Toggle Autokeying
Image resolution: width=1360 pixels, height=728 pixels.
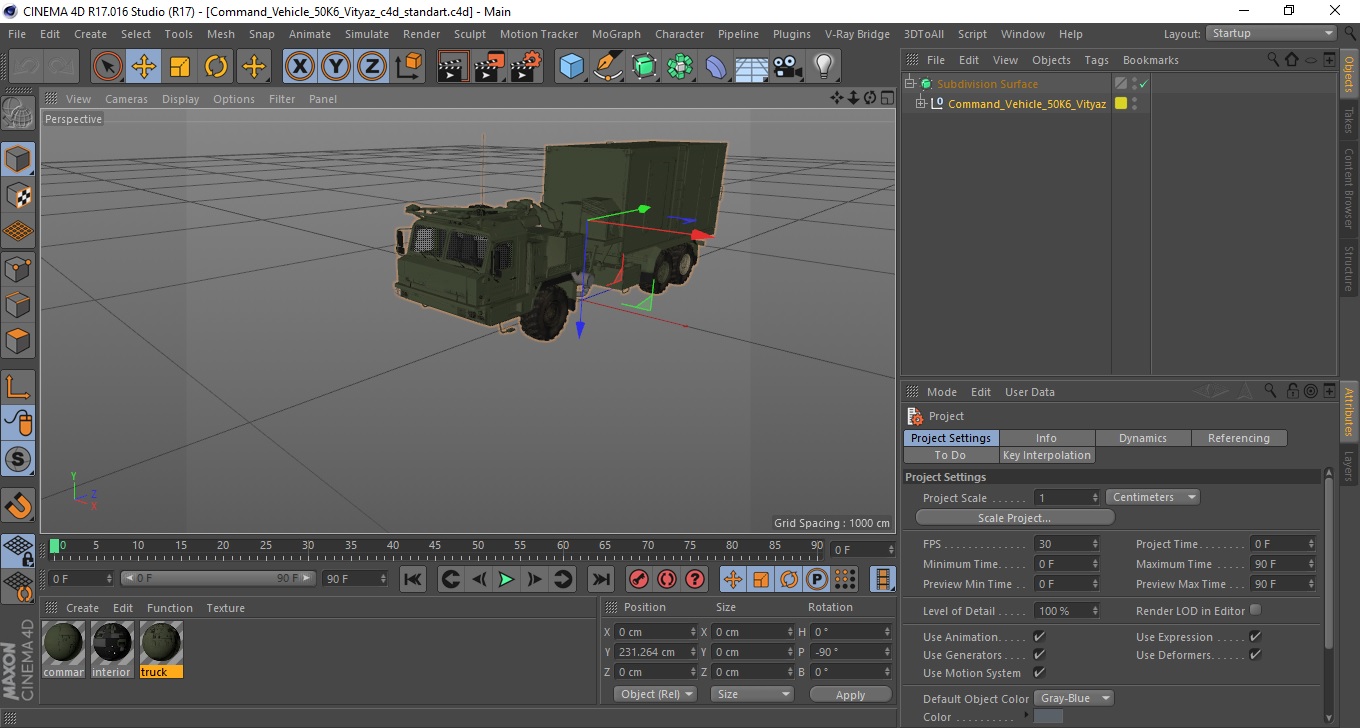666,579
